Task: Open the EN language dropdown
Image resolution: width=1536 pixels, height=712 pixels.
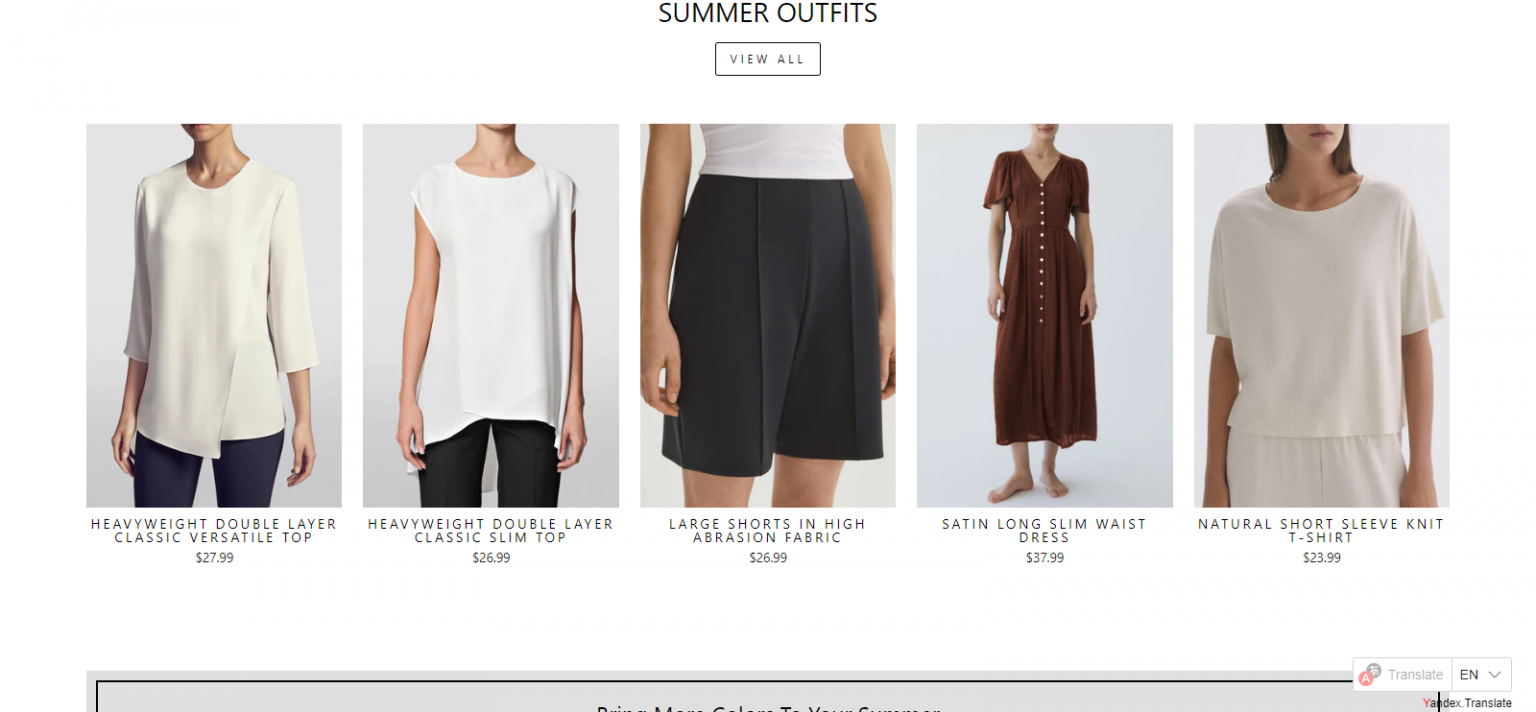Action: (x=1481, y=675)
